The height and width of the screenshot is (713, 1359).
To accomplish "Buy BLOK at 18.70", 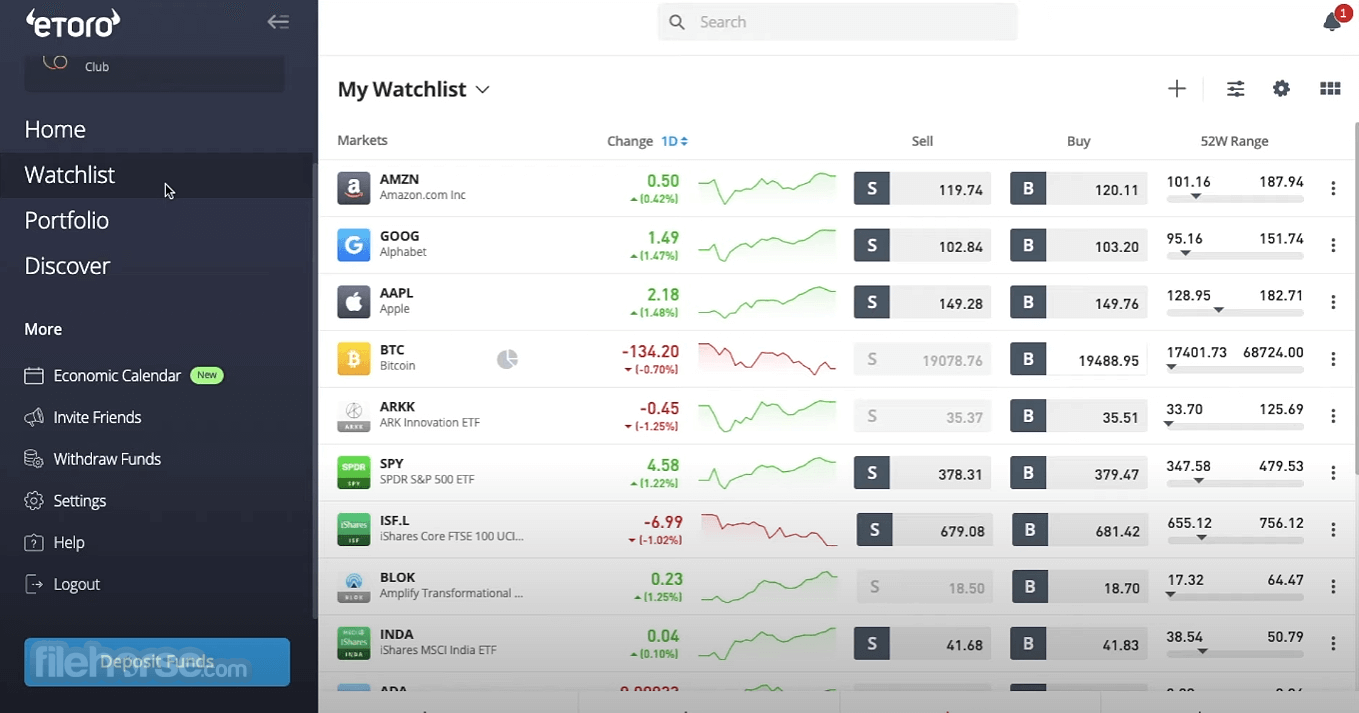I will point(1081,588).
